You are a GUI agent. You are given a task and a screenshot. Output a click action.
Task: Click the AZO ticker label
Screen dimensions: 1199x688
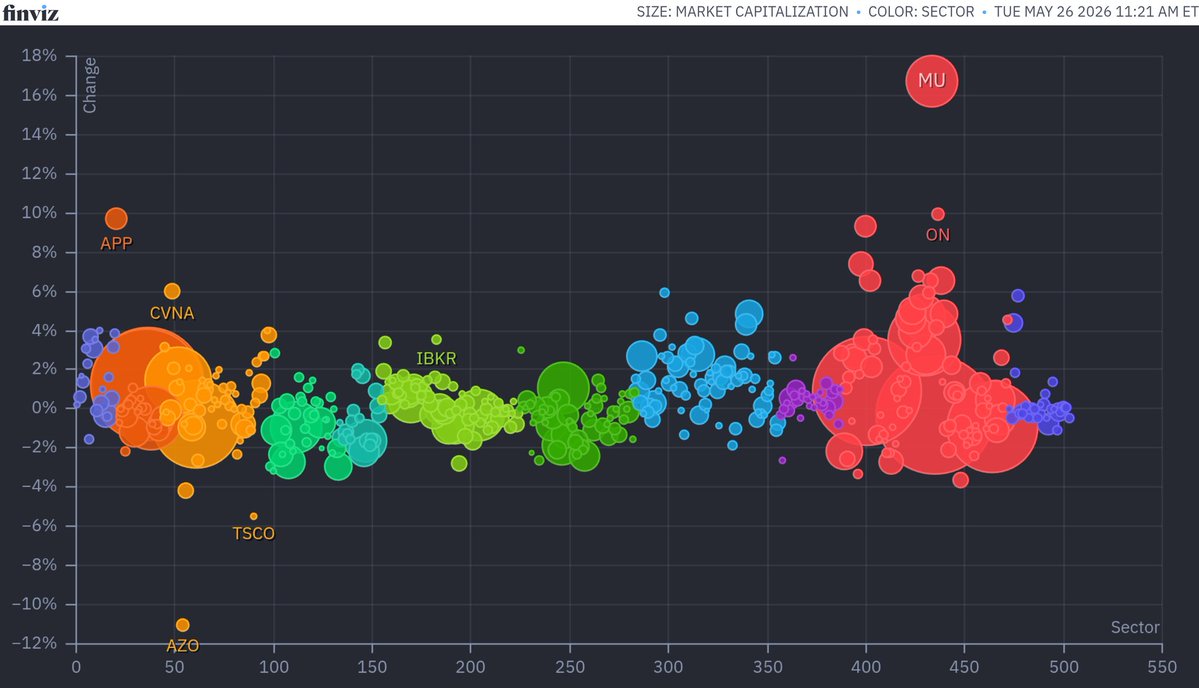[x=182, y=645]
